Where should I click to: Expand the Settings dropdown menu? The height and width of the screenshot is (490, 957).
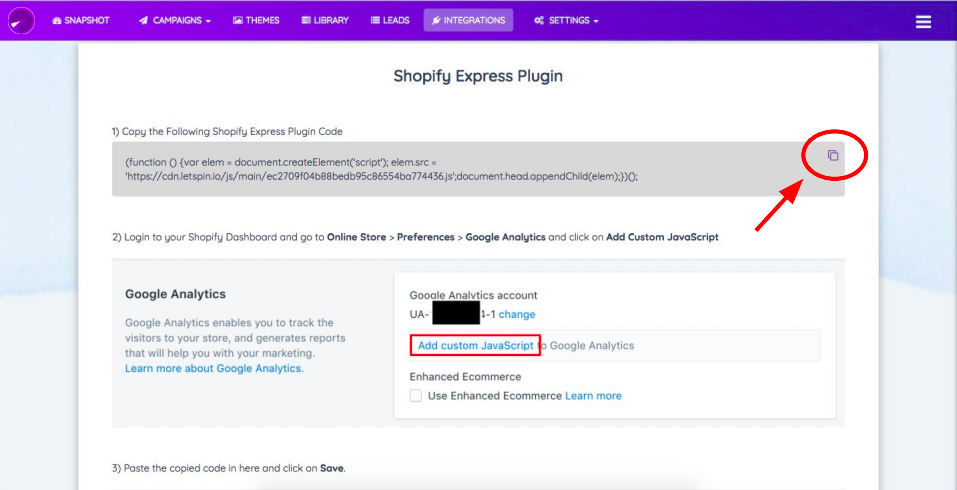(x=566, y=20)
